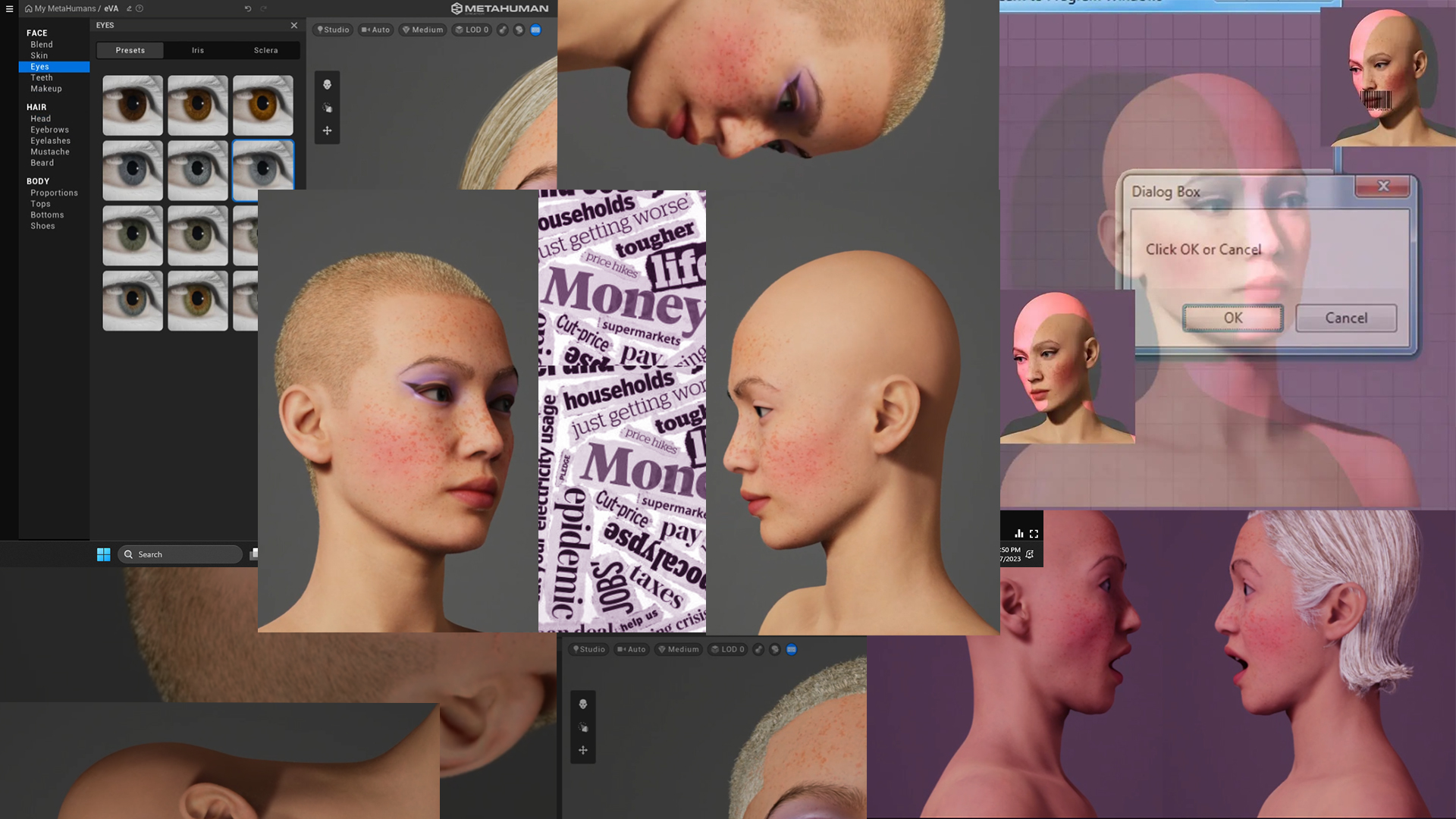This screenshot has height=819, width=1456.
Task: Click the undo arrow icon
Action: tap(248, 9)
